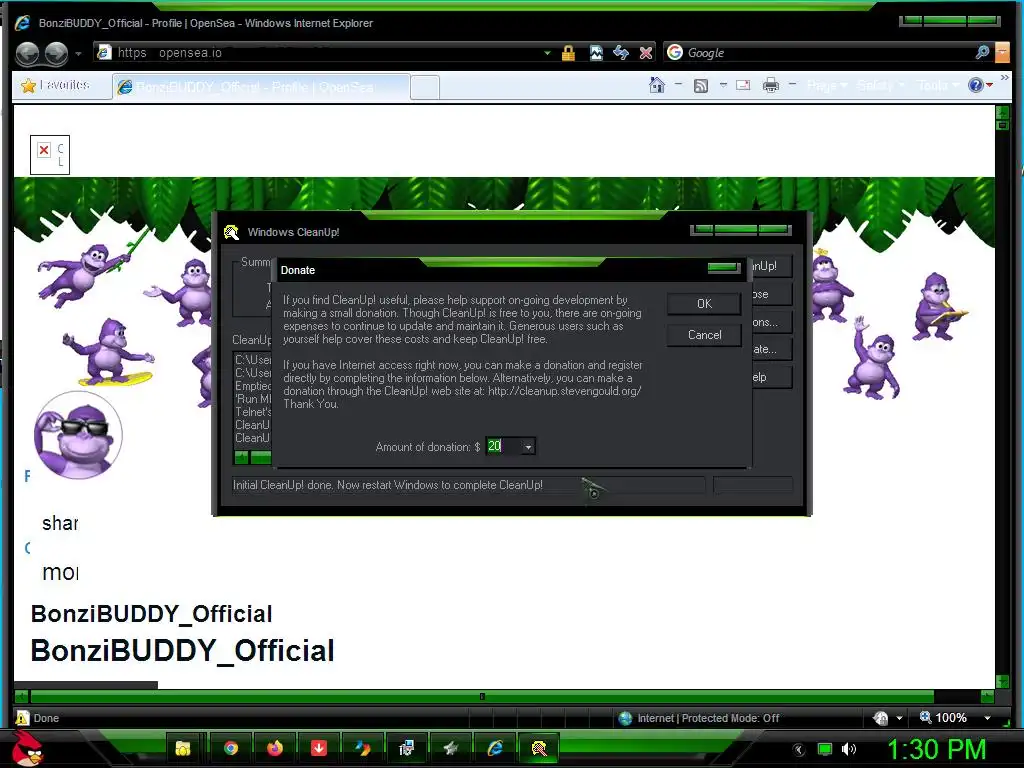Click the page scrollbar down arrow

1002,681
